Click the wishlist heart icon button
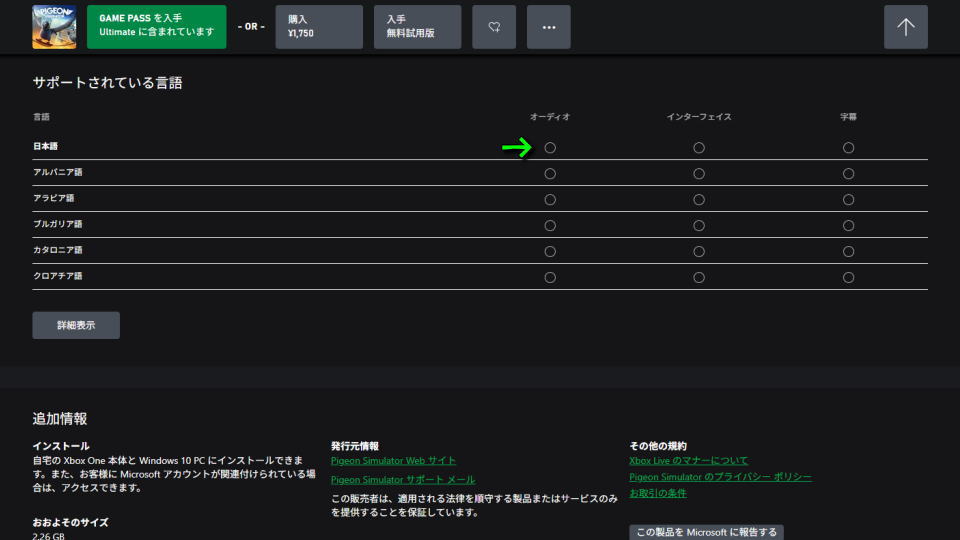Screen dimensions: 960x540 click(x=493, y=27)
